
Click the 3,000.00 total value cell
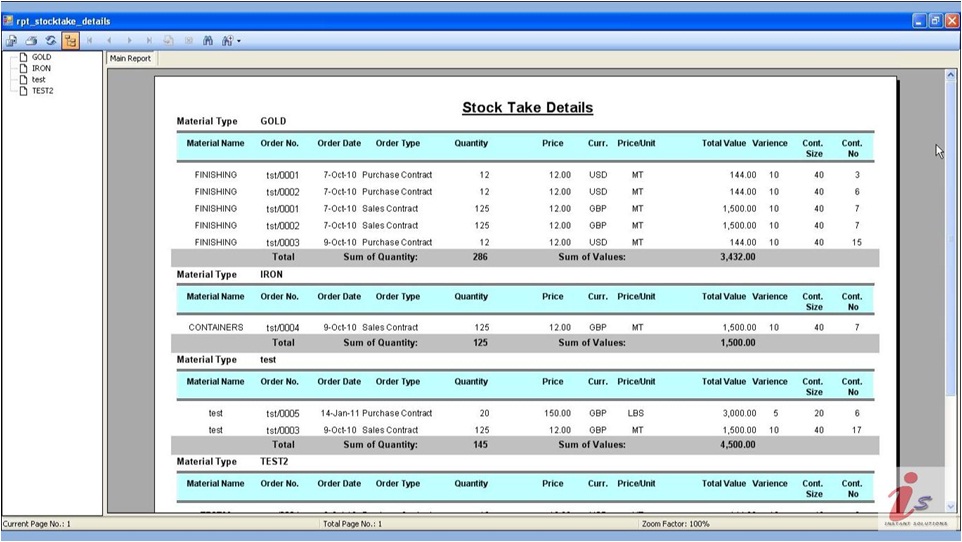point(739,413)
